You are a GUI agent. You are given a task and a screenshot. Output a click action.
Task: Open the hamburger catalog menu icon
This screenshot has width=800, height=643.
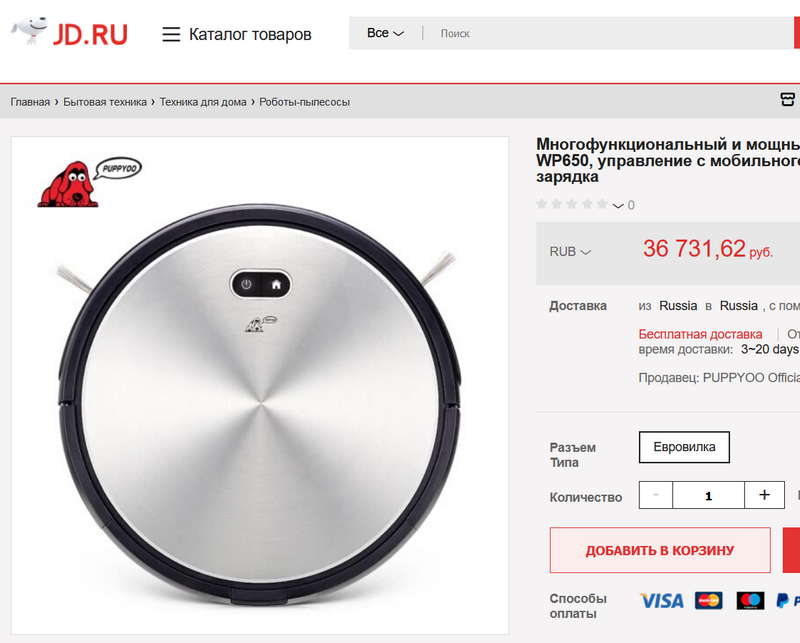click(x=171, y=34)
